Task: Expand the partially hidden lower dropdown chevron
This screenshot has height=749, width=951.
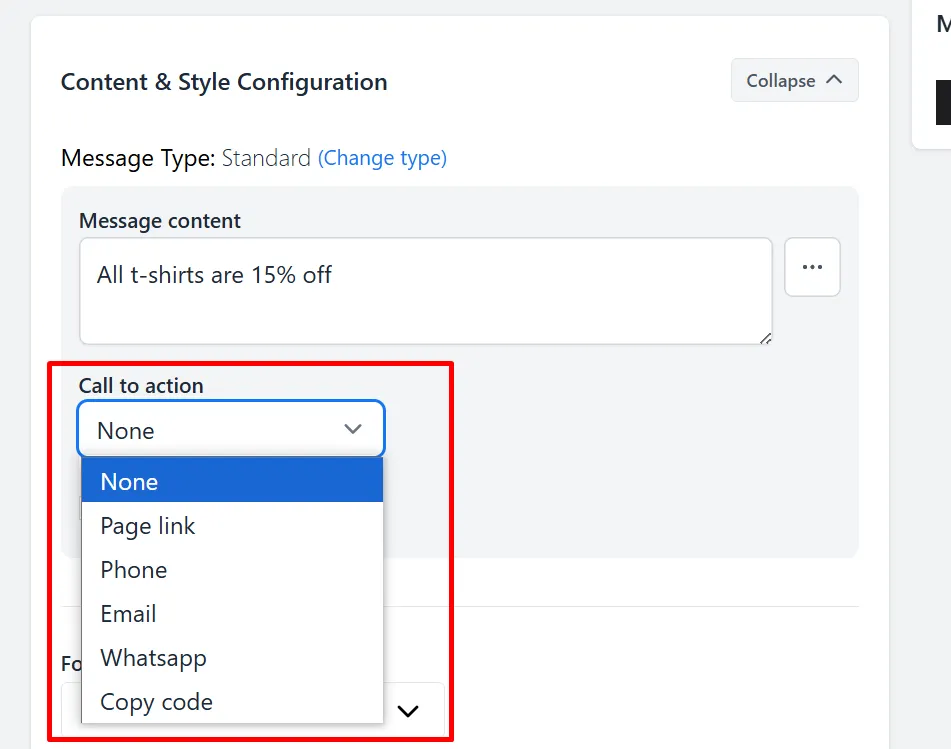Action: click(408, 711)
